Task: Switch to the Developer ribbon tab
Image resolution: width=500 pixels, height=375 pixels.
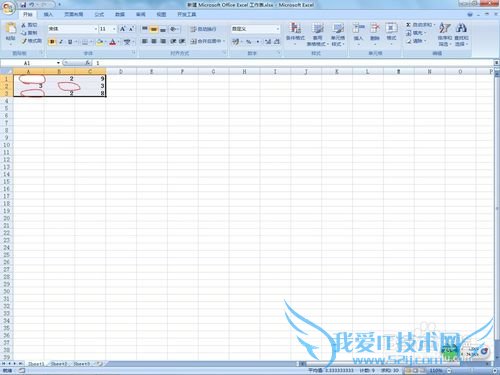Action: 187,14
